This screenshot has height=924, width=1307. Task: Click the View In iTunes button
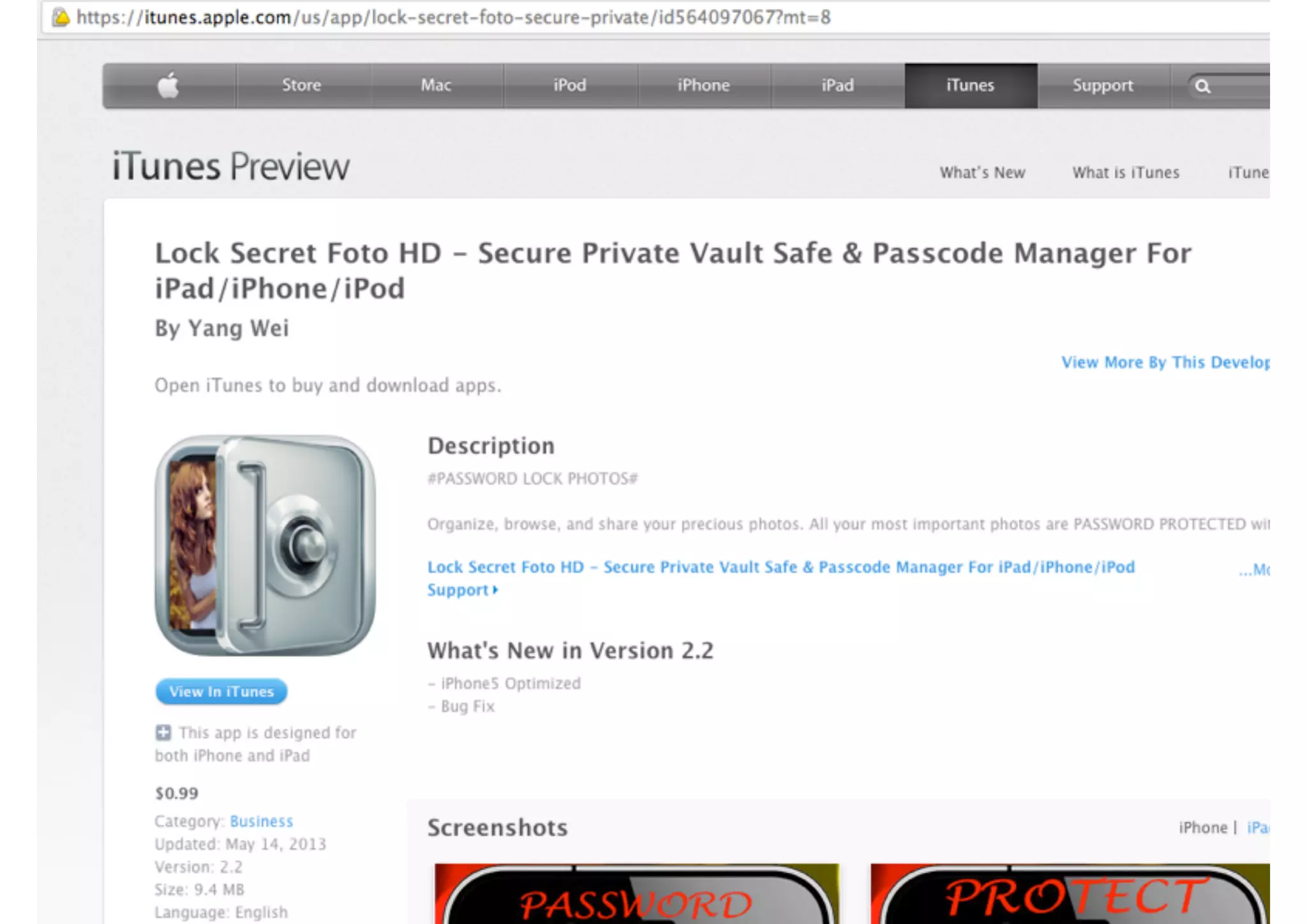221,692
